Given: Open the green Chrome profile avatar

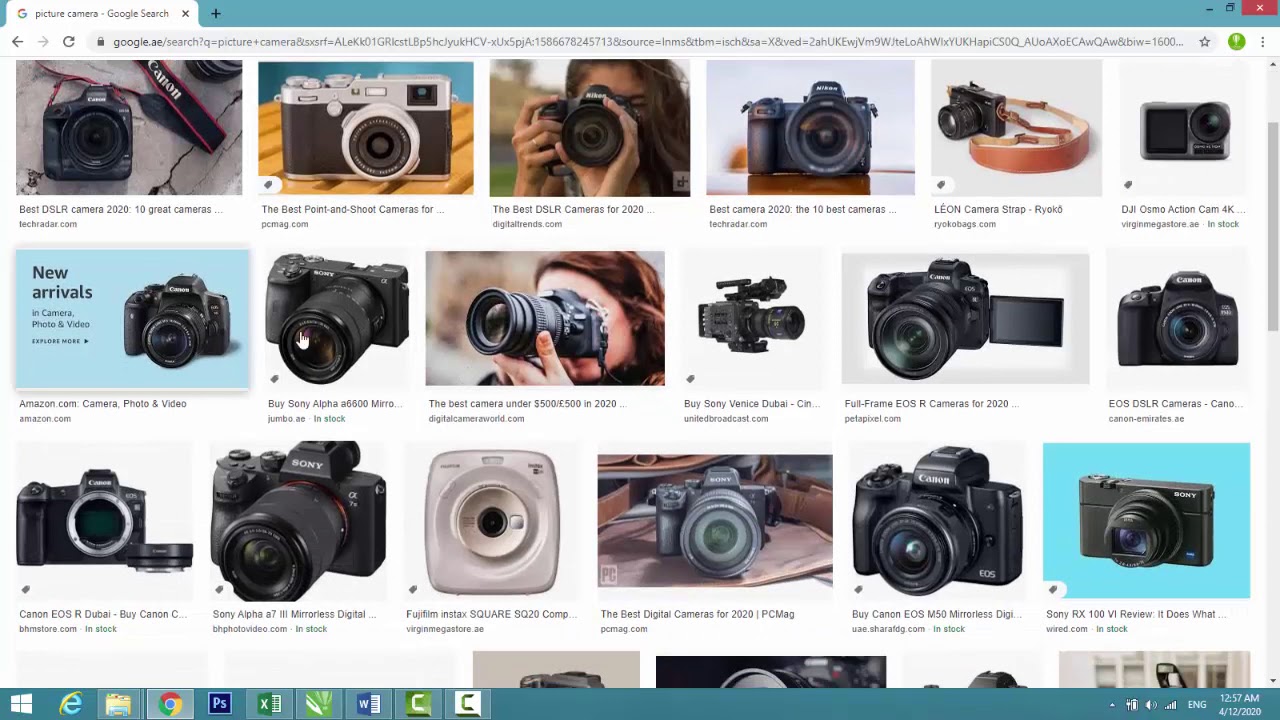Looking at the screenshot, I should point(1237,42).
